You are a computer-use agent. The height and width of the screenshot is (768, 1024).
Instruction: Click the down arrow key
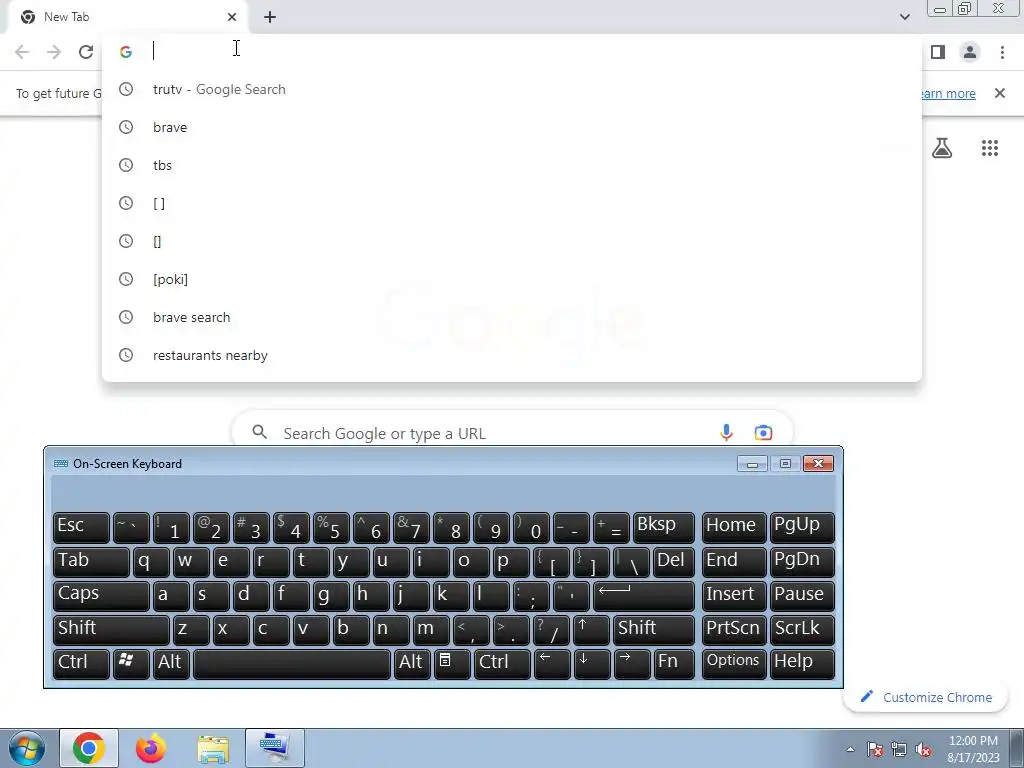point(592,664)
